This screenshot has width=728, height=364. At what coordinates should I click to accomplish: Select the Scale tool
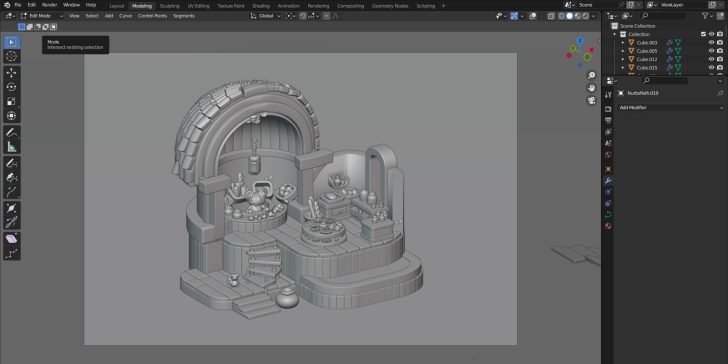12,102
